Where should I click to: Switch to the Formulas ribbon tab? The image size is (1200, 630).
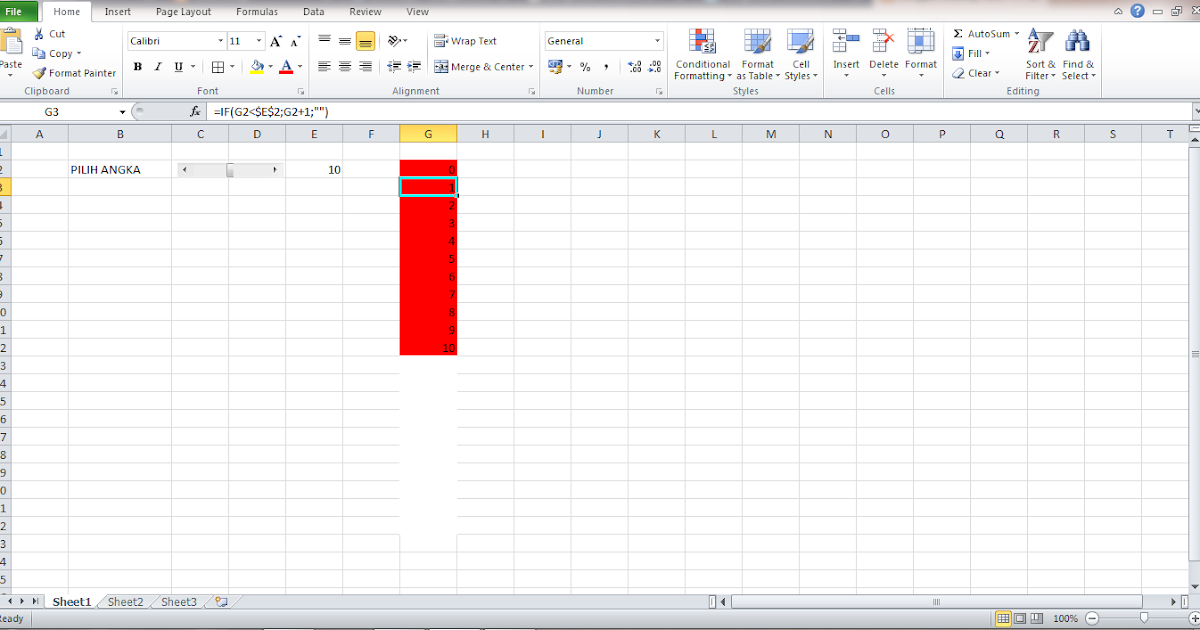coord(257,11)
